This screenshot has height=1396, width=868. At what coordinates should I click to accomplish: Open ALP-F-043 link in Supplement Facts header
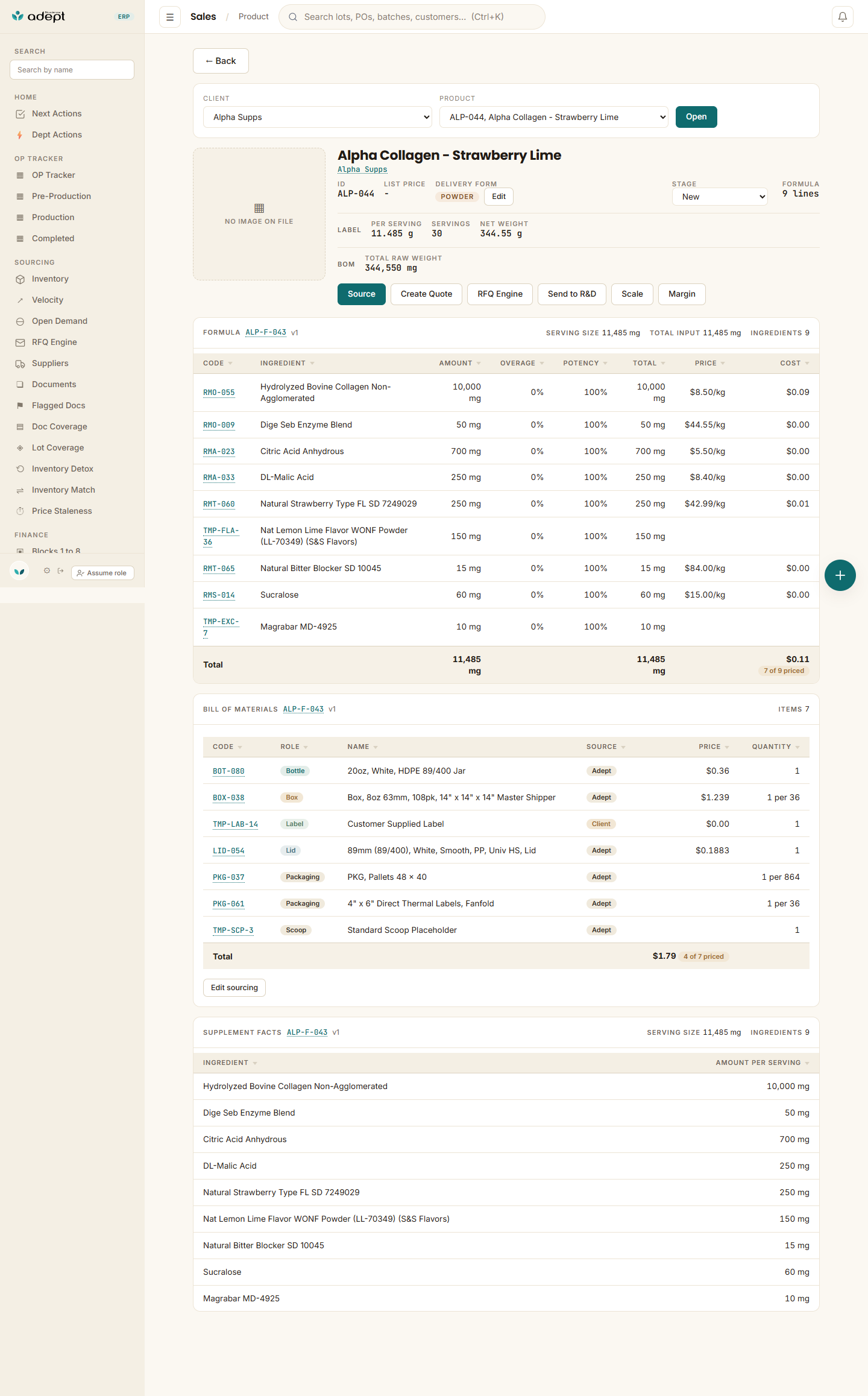tap(307, 1032)
